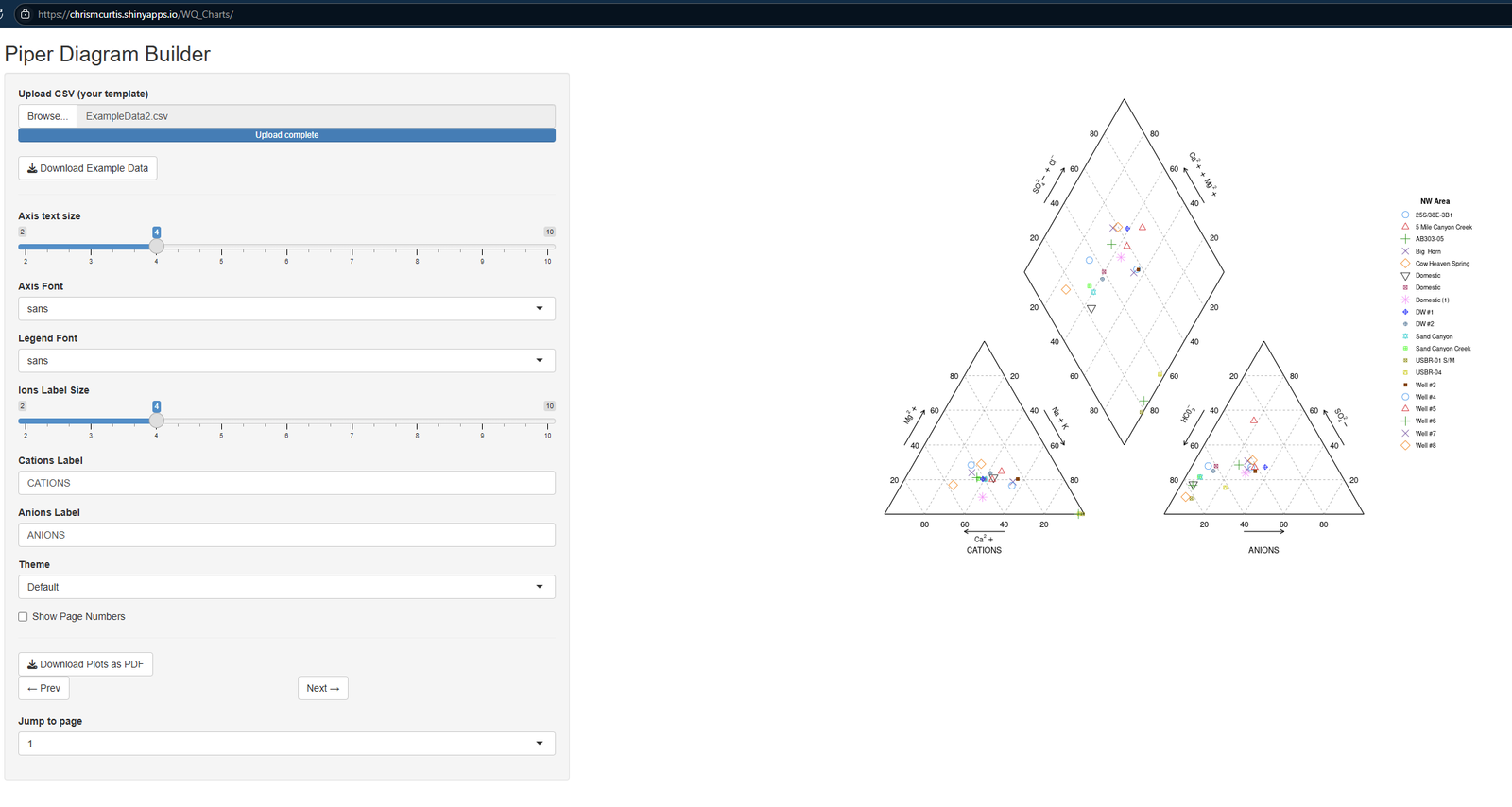Click the CATIONS label under the left triangle
The image size is (1512, 807).
[984, 550]
